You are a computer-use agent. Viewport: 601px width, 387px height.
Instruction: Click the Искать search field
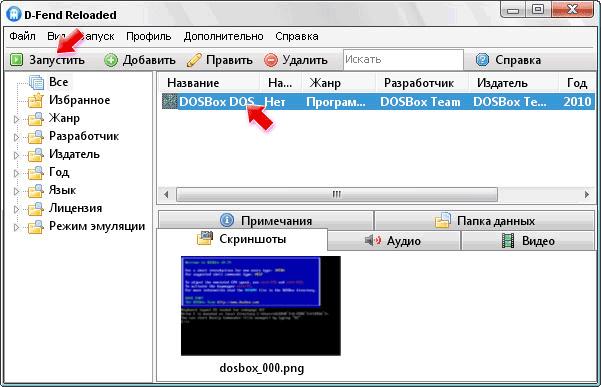pos(403,60)
